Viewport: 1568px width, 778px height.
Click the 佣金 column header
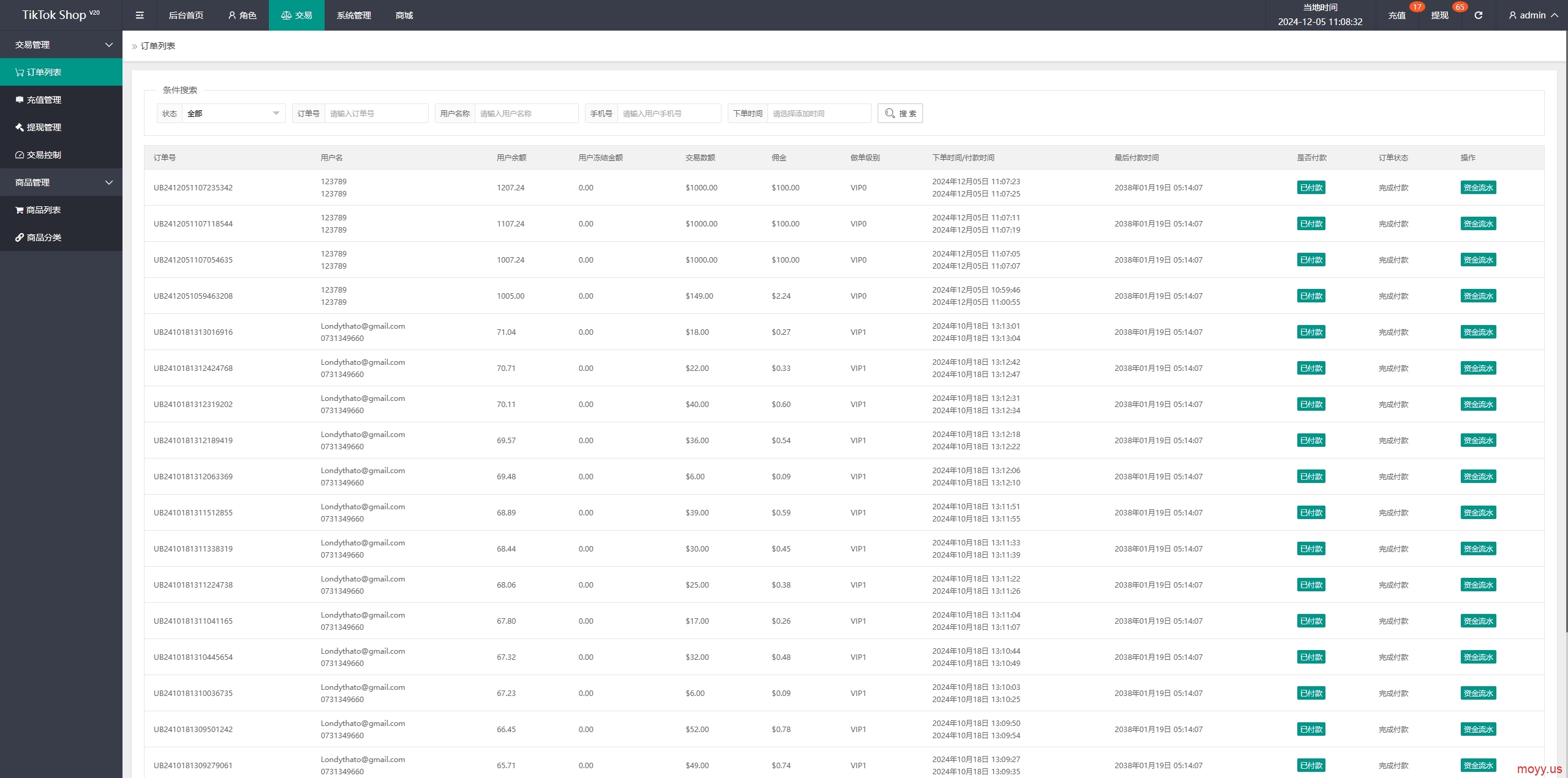[779, 158]
